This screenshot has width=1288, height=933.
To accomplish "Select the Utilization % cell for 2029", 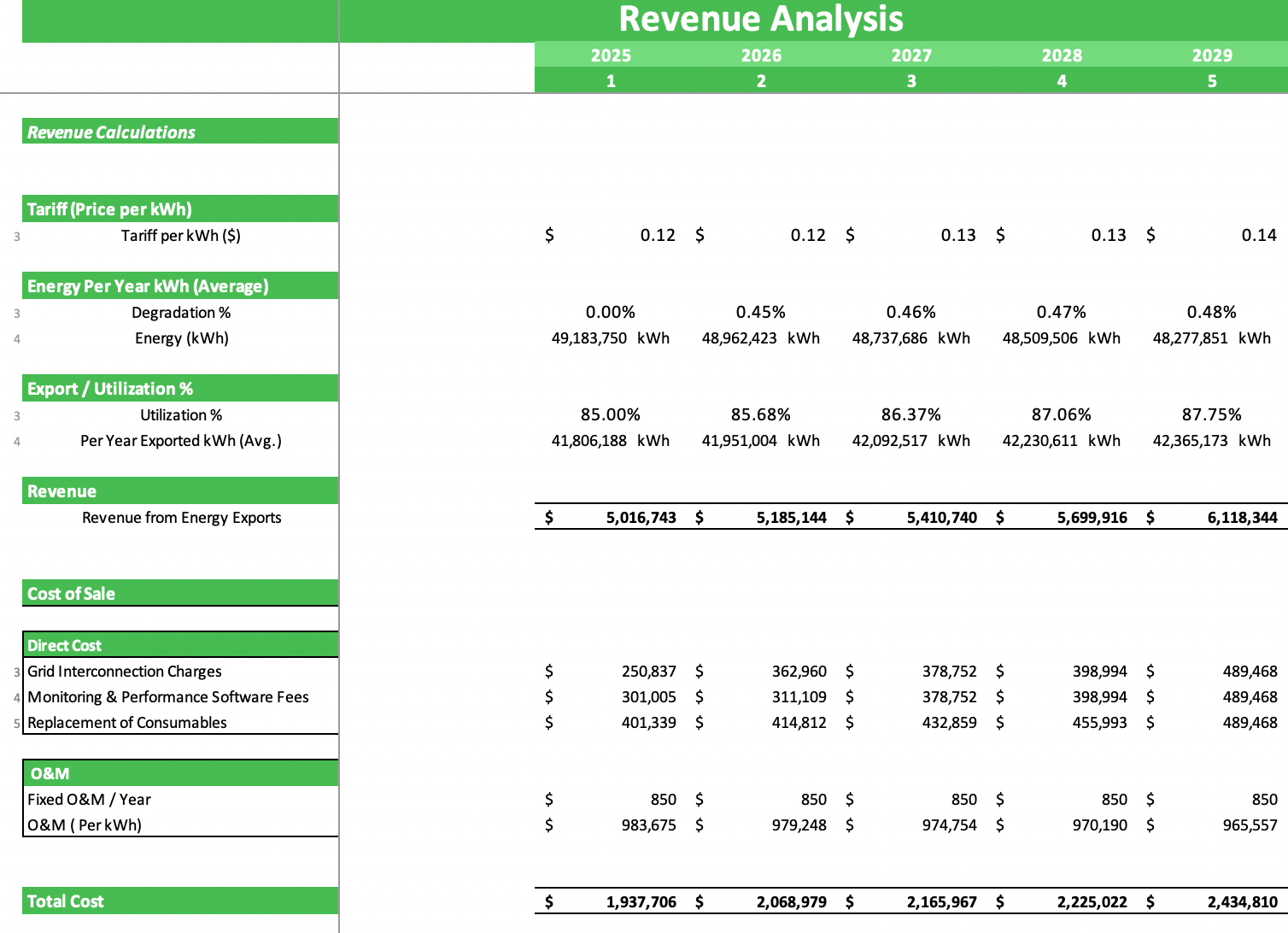I will click(x=1212, y=414).
